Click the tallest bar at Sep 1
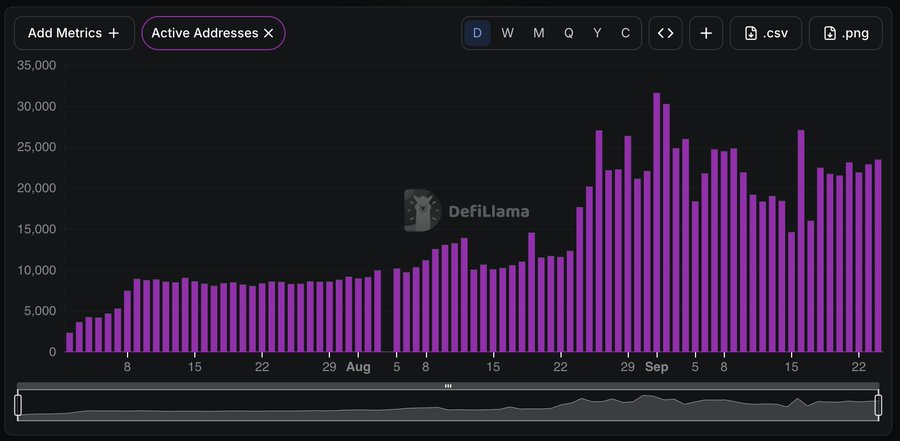The height and width of the screenshot is (441, 900). (657, 222)
